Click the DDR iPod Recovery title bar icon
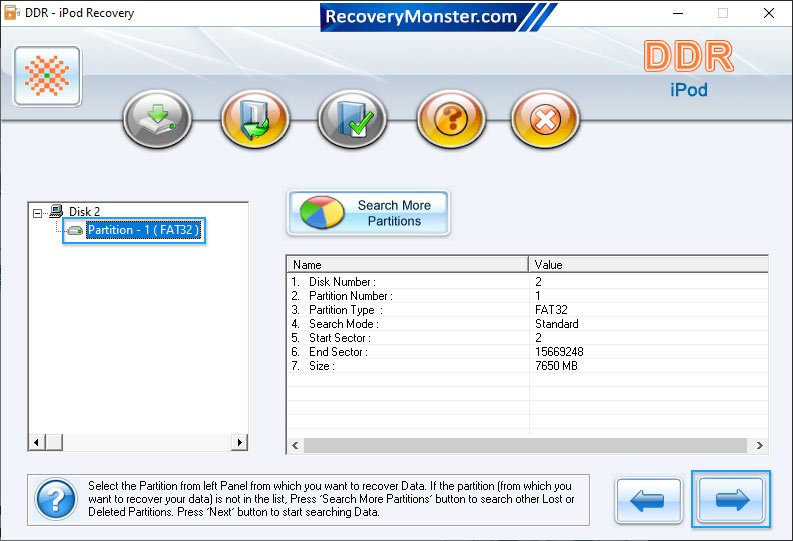 click(x=11, y=13)
